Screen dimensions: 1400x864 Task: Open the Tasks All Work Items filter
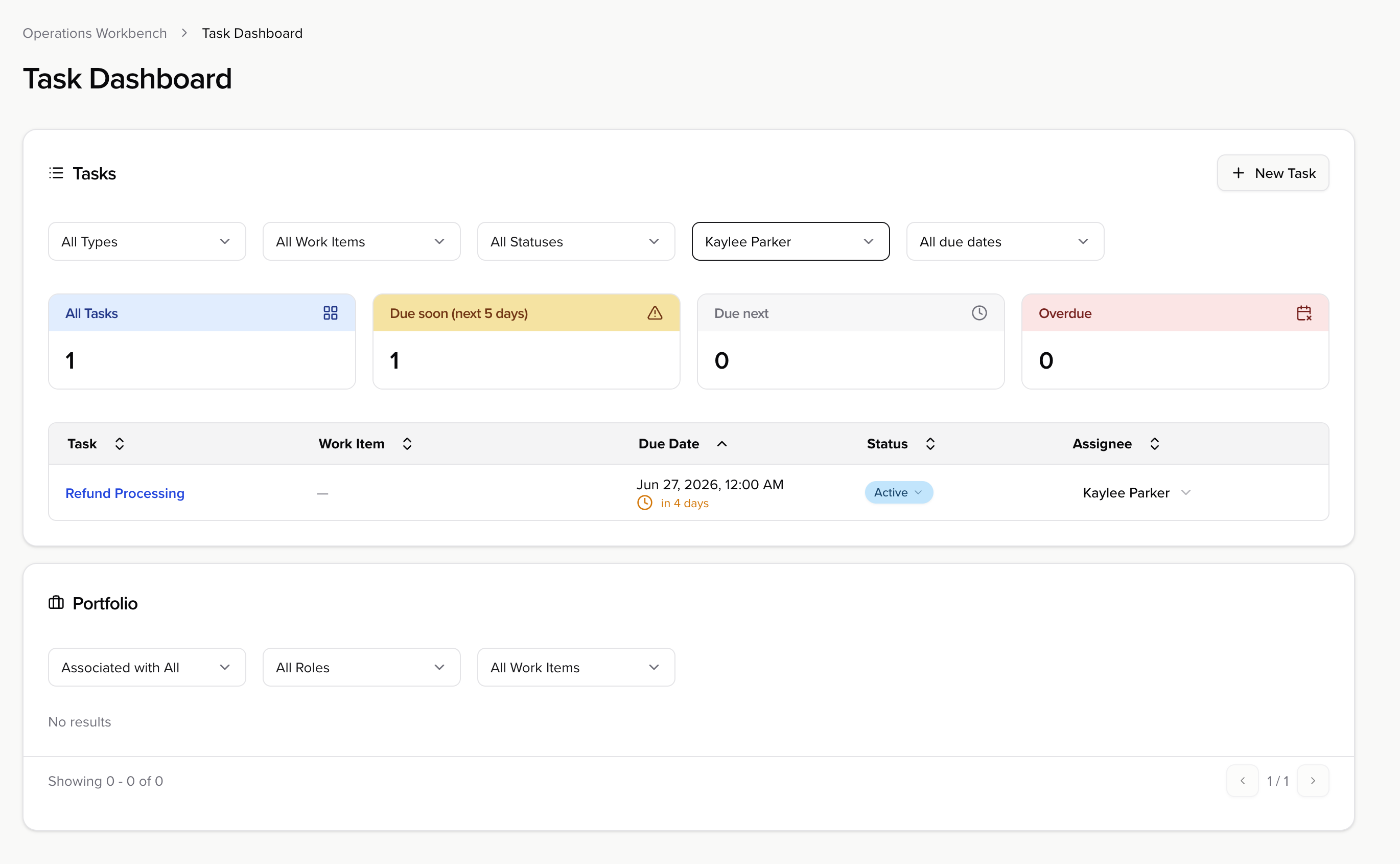click(x=361, y=242)
